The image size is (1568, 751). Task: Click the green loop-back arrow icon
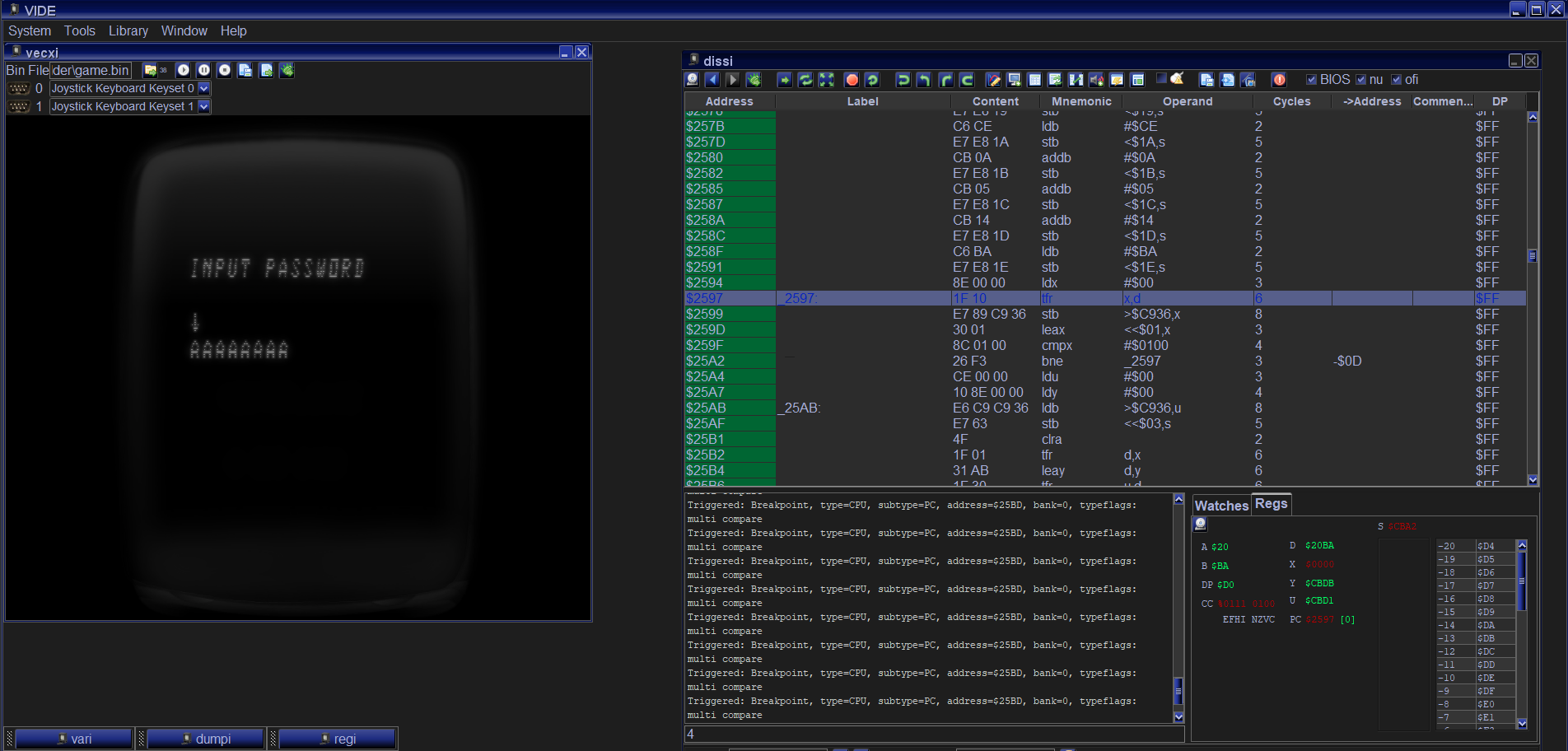967,80
